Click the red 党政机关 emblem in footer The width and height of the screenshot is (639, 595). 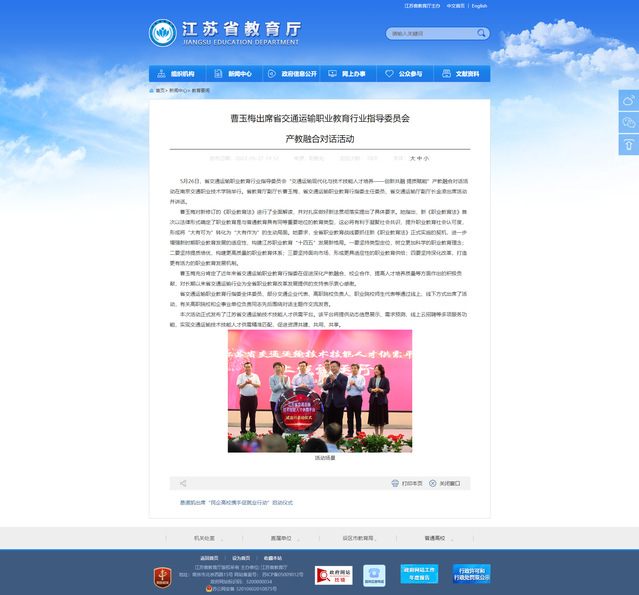(x=162, y=576)
